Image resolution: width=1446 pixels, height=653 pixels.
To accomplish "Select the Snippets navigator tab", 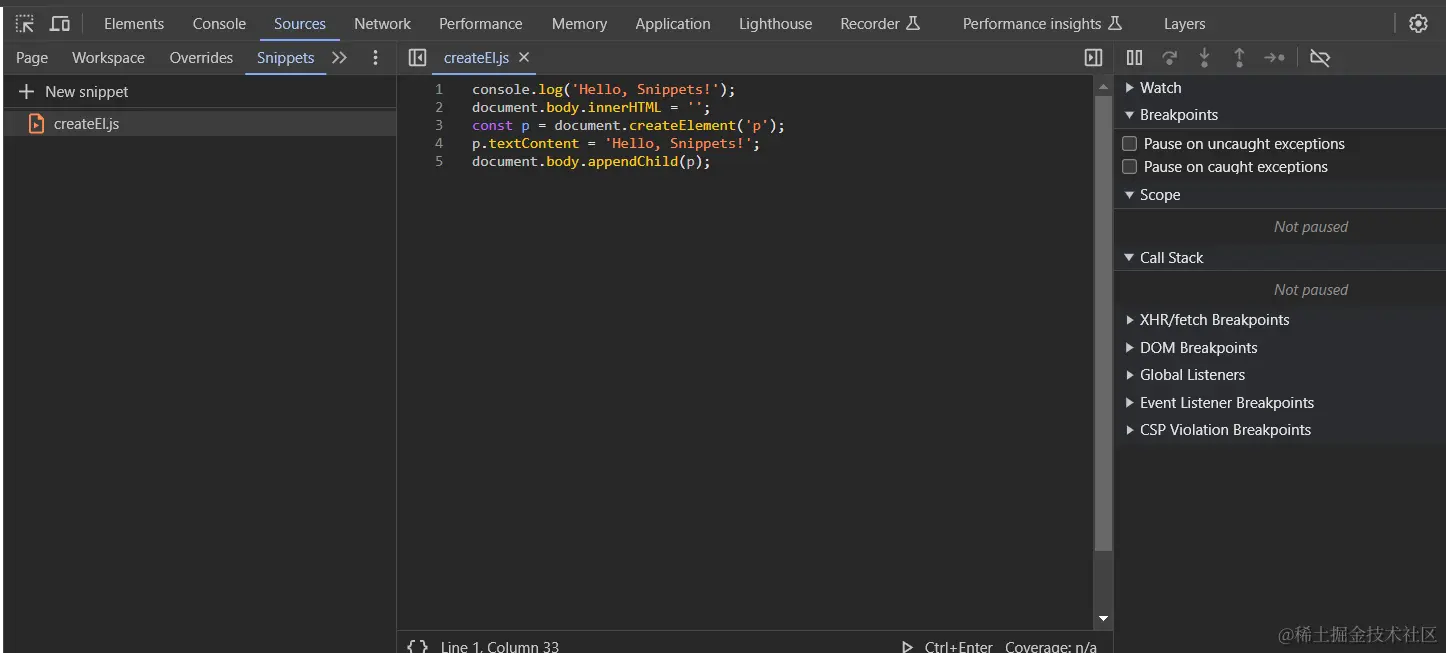I will tap(285, 58).
